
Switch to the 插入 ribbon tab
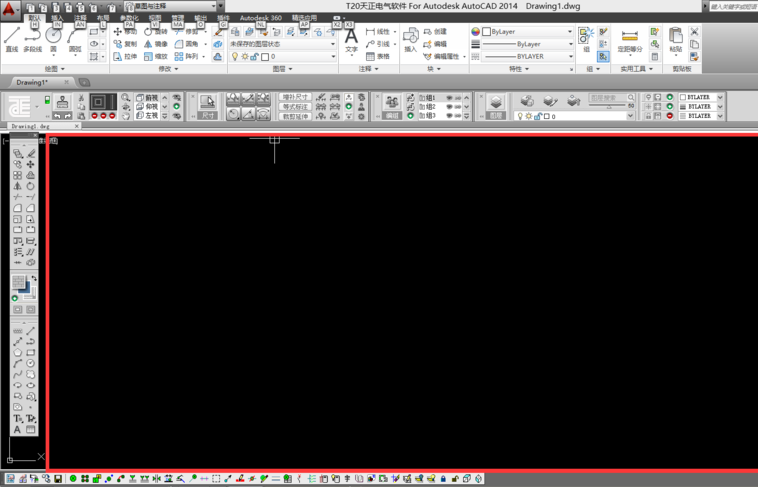click(x=57, y=18)
